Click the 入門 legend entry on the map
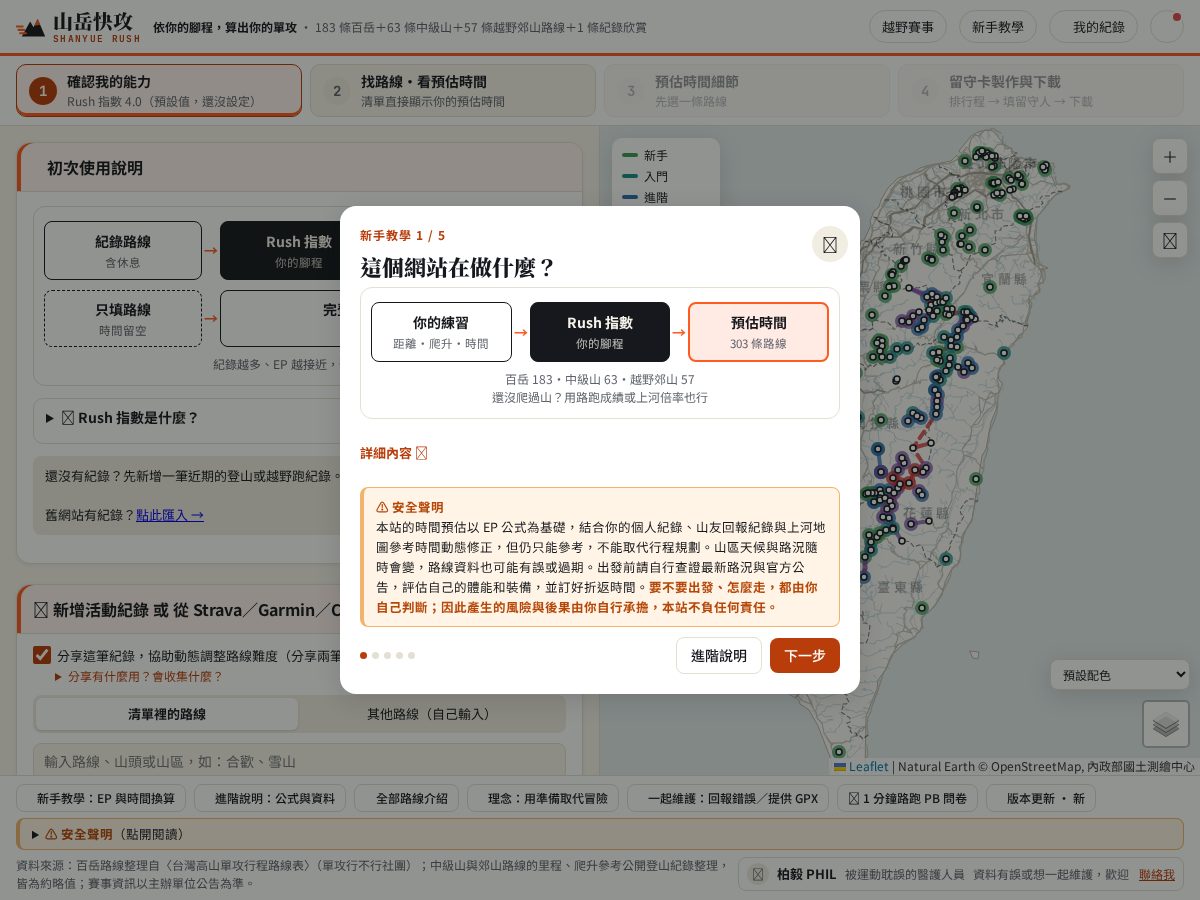 [645, 176]
